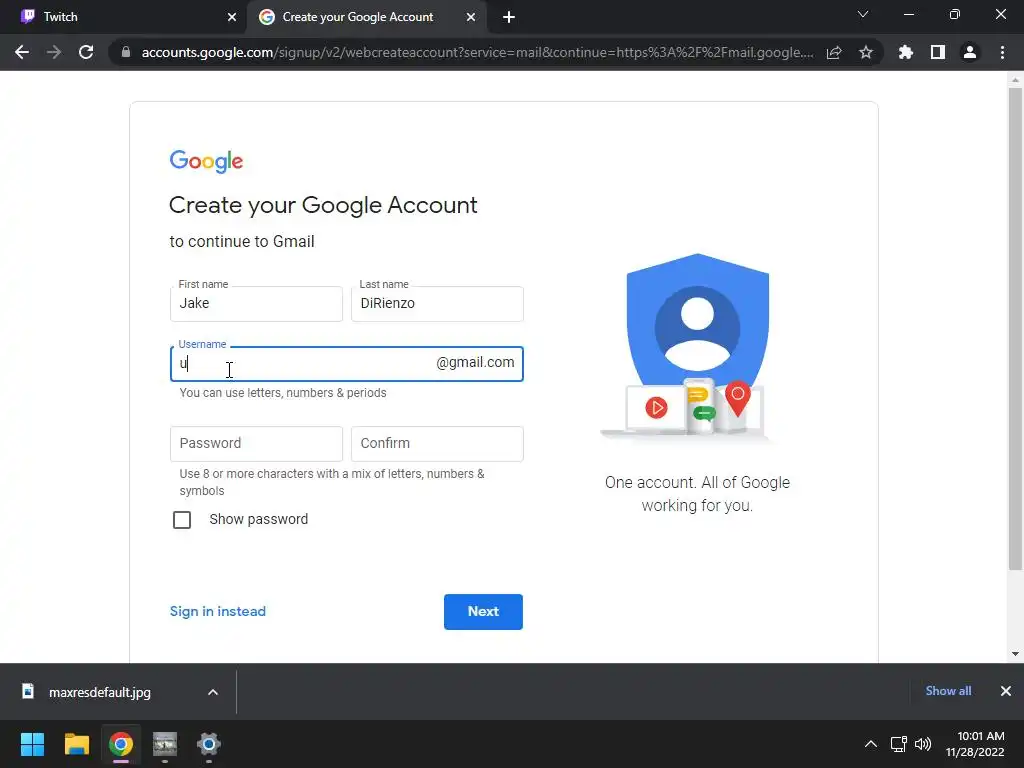
Task: Click the Google logo
Action: [x=206, y=161]
